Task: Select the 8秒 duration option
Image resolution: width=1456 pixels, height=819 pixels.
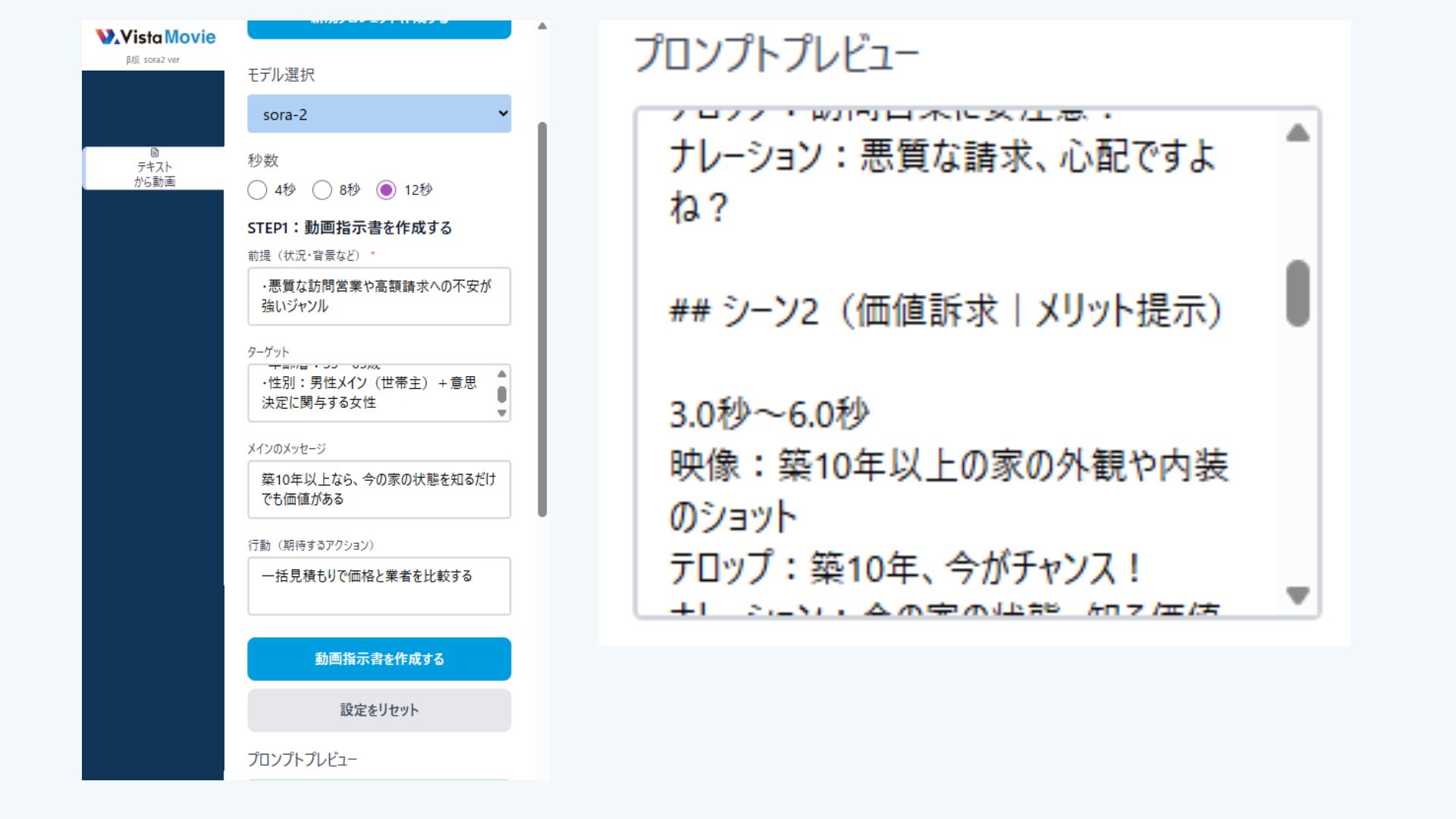Action: coord(322,190)
